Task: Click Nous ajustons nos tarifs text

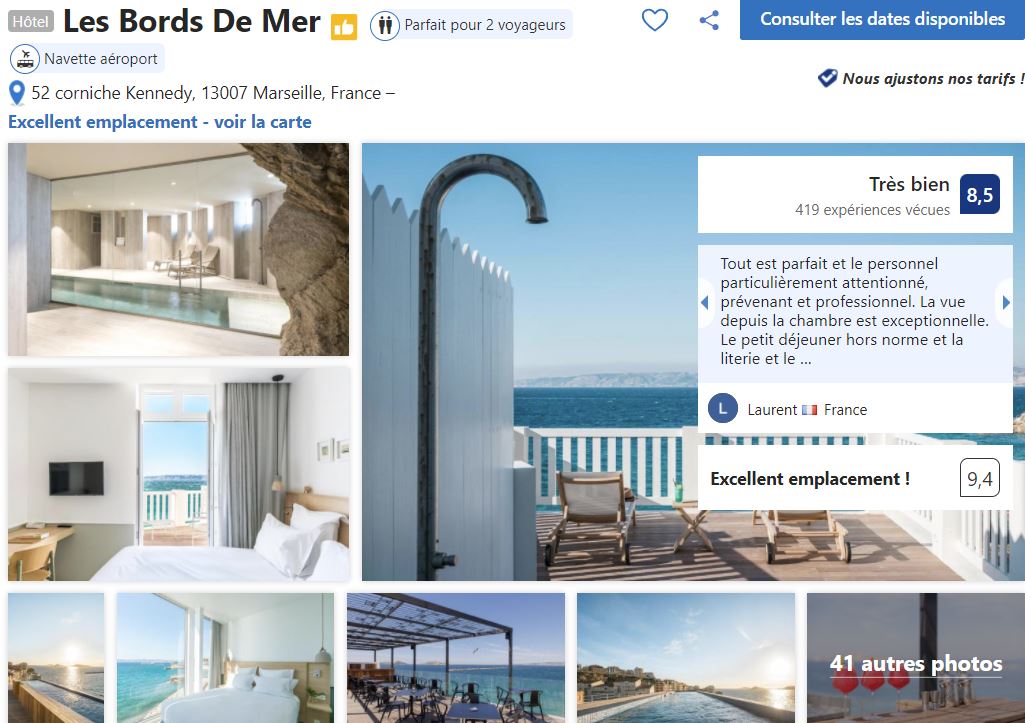Action: [933, 78]
